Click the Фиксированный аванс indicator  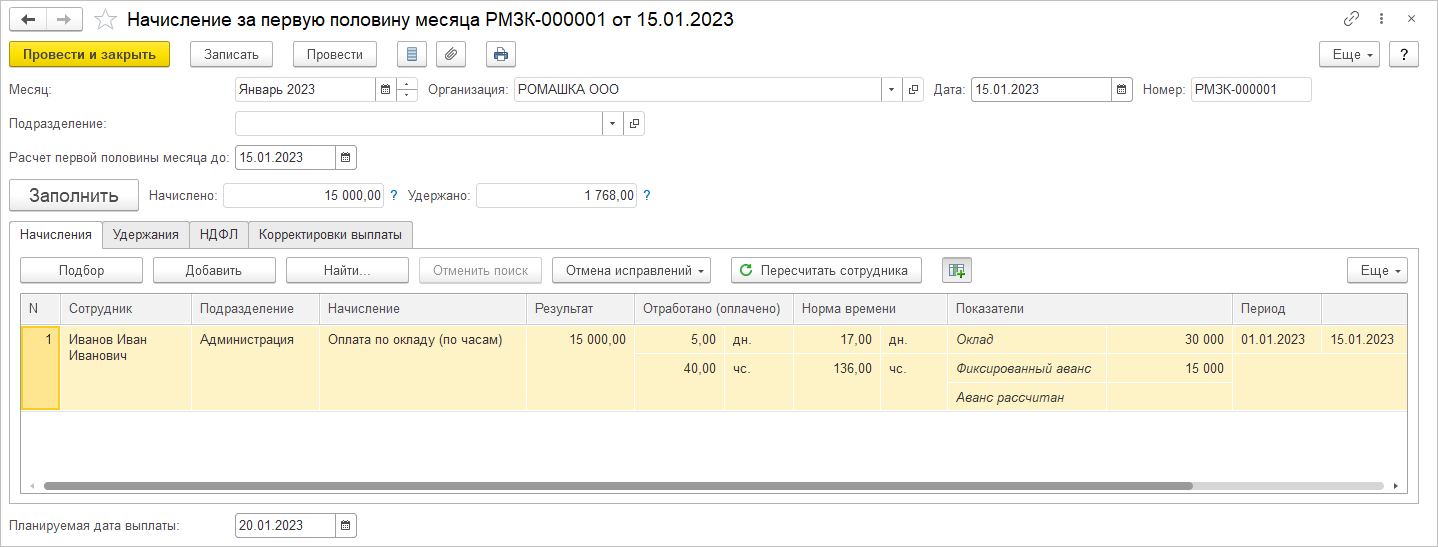pos(1026,368)
